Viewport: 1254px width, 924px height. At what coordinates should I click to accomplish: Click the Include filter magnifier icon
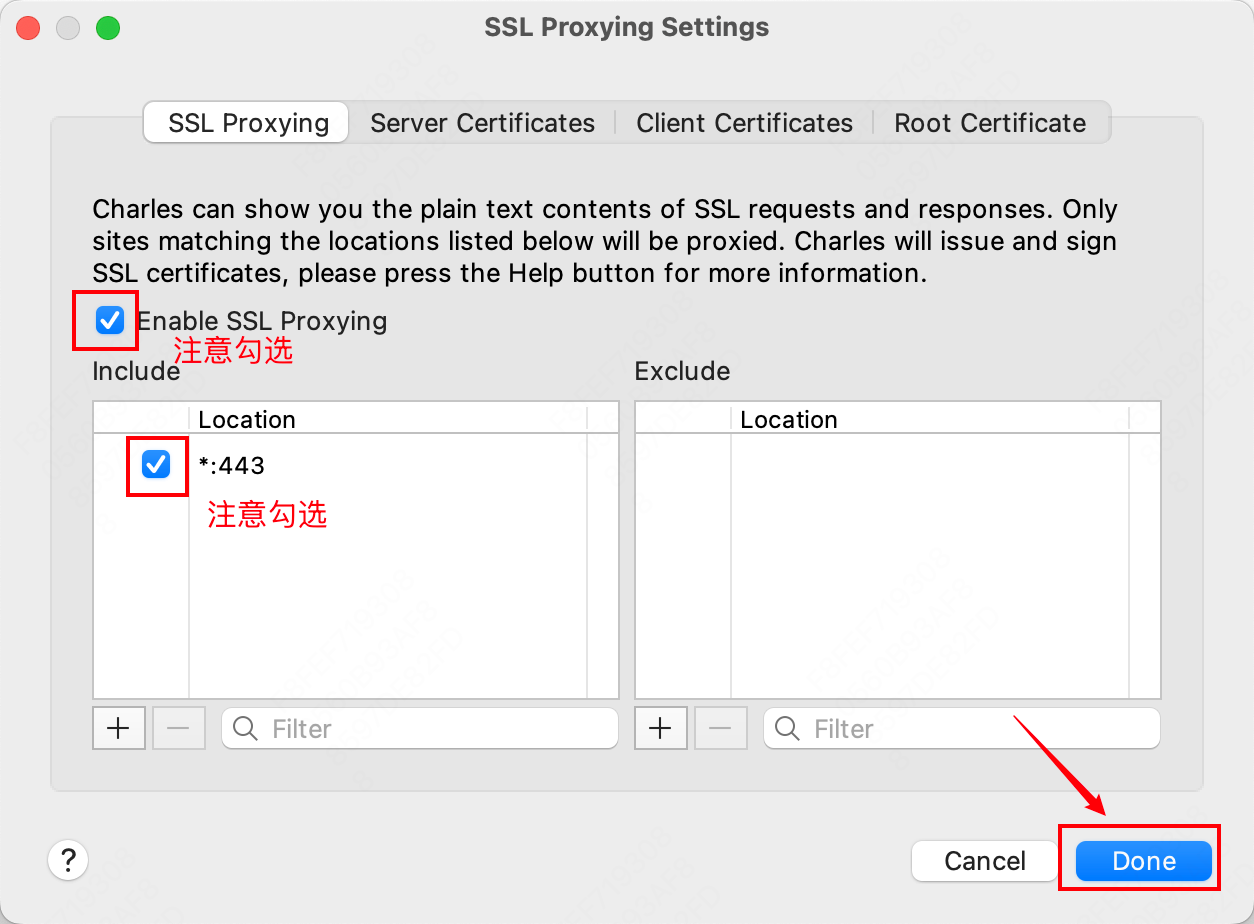click(x=245, y=728)
